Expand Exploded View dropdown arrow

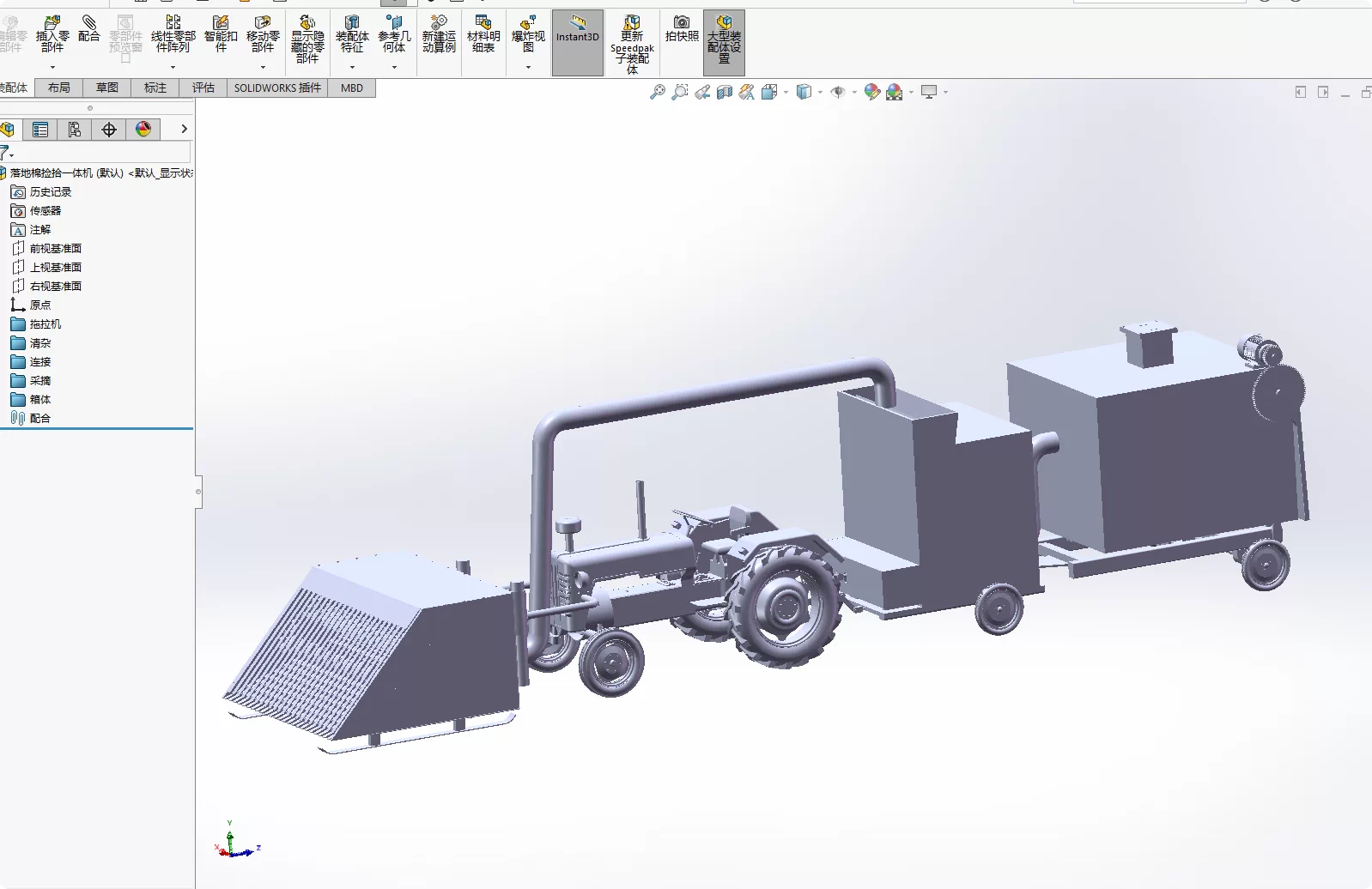[528, 67]
